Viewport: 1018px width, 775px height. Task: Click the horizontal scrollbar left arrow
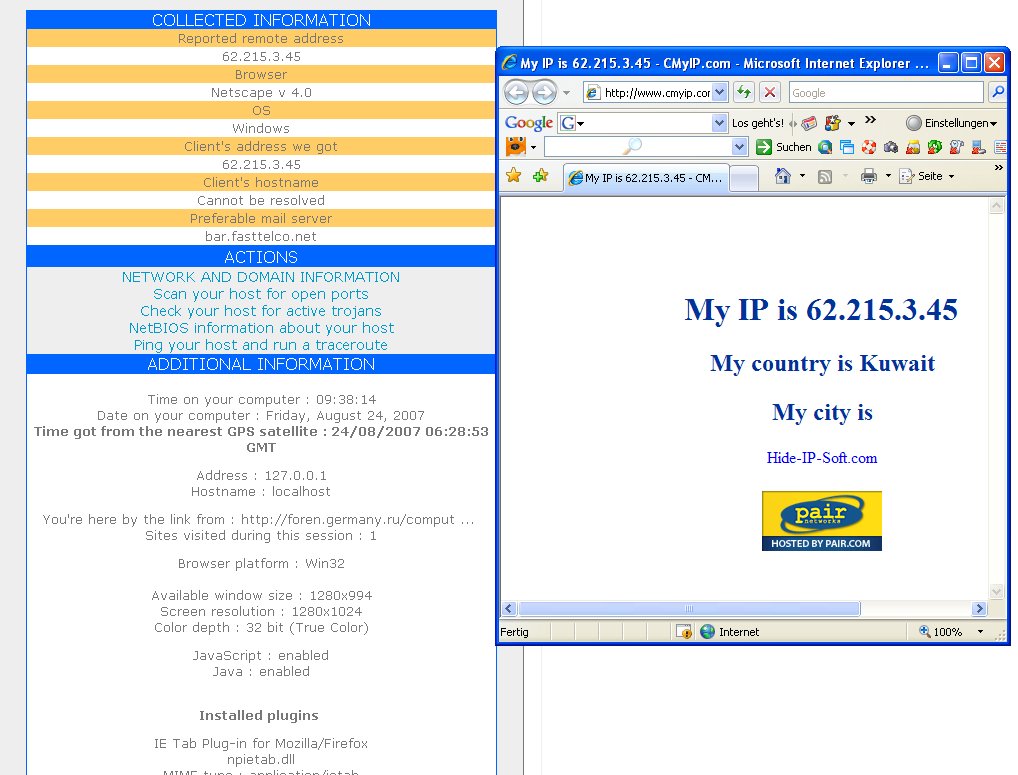509,608
